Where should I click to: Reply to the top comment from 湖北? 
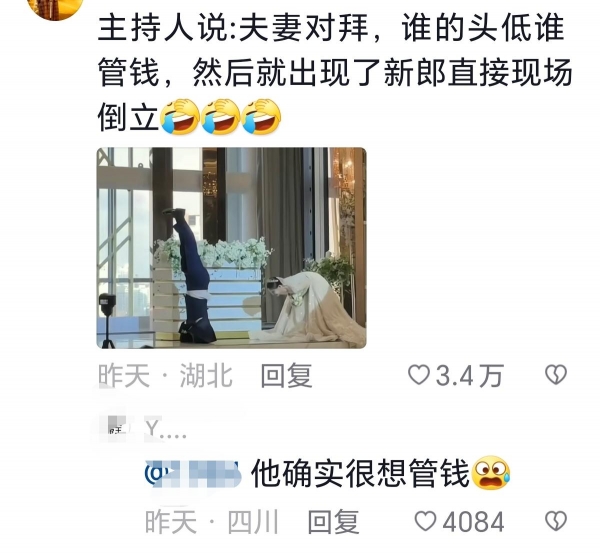click(x=286, y=376)
